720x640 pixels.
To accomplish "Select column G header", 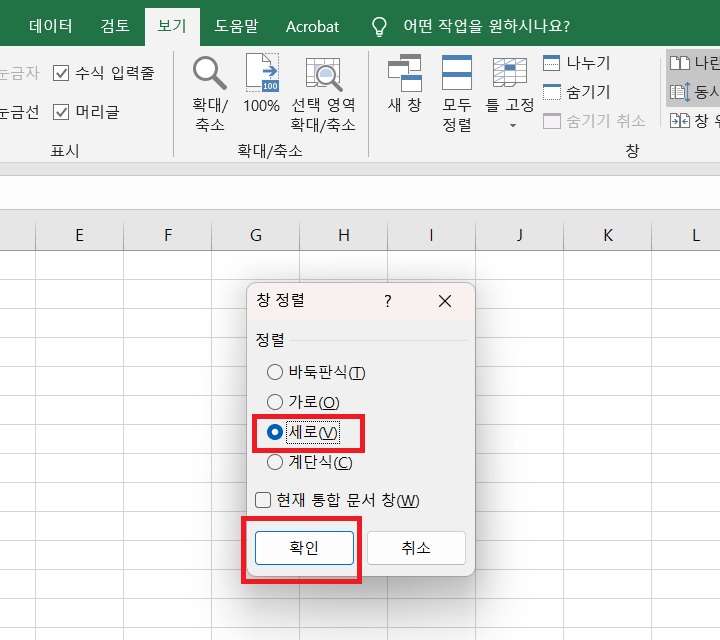I will tap(256, 235).
